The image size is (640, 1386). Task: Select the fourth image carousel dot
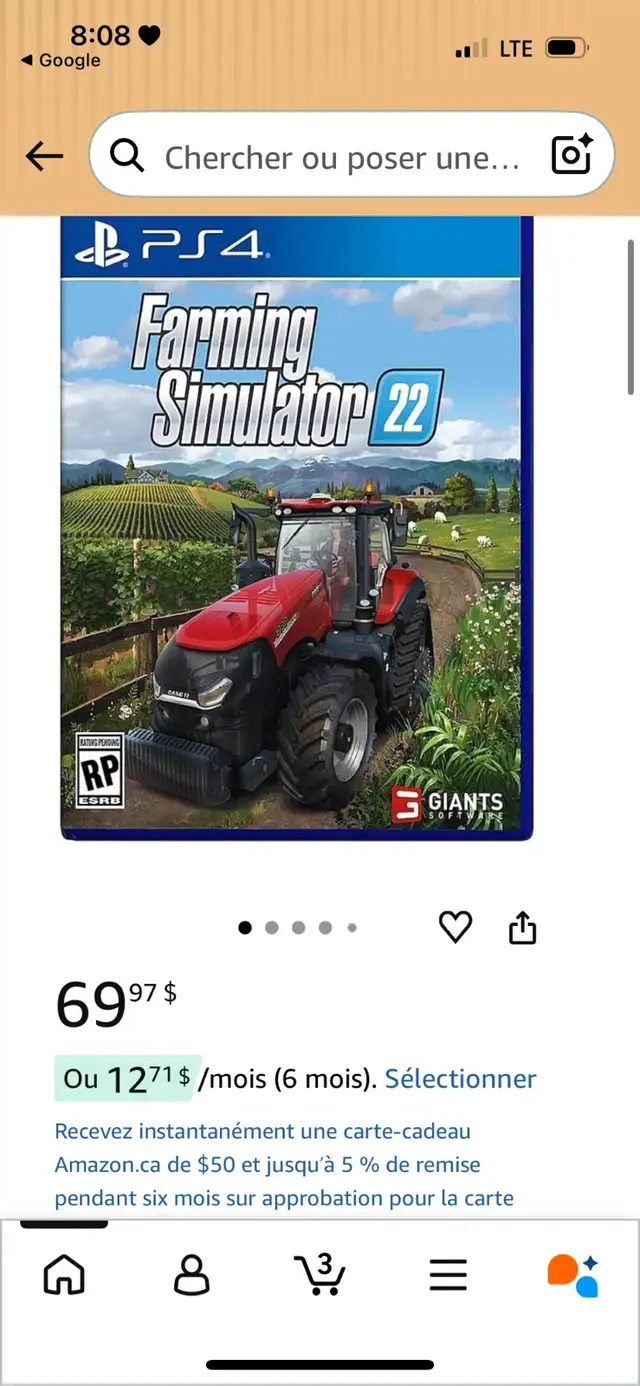pos(325,928)
